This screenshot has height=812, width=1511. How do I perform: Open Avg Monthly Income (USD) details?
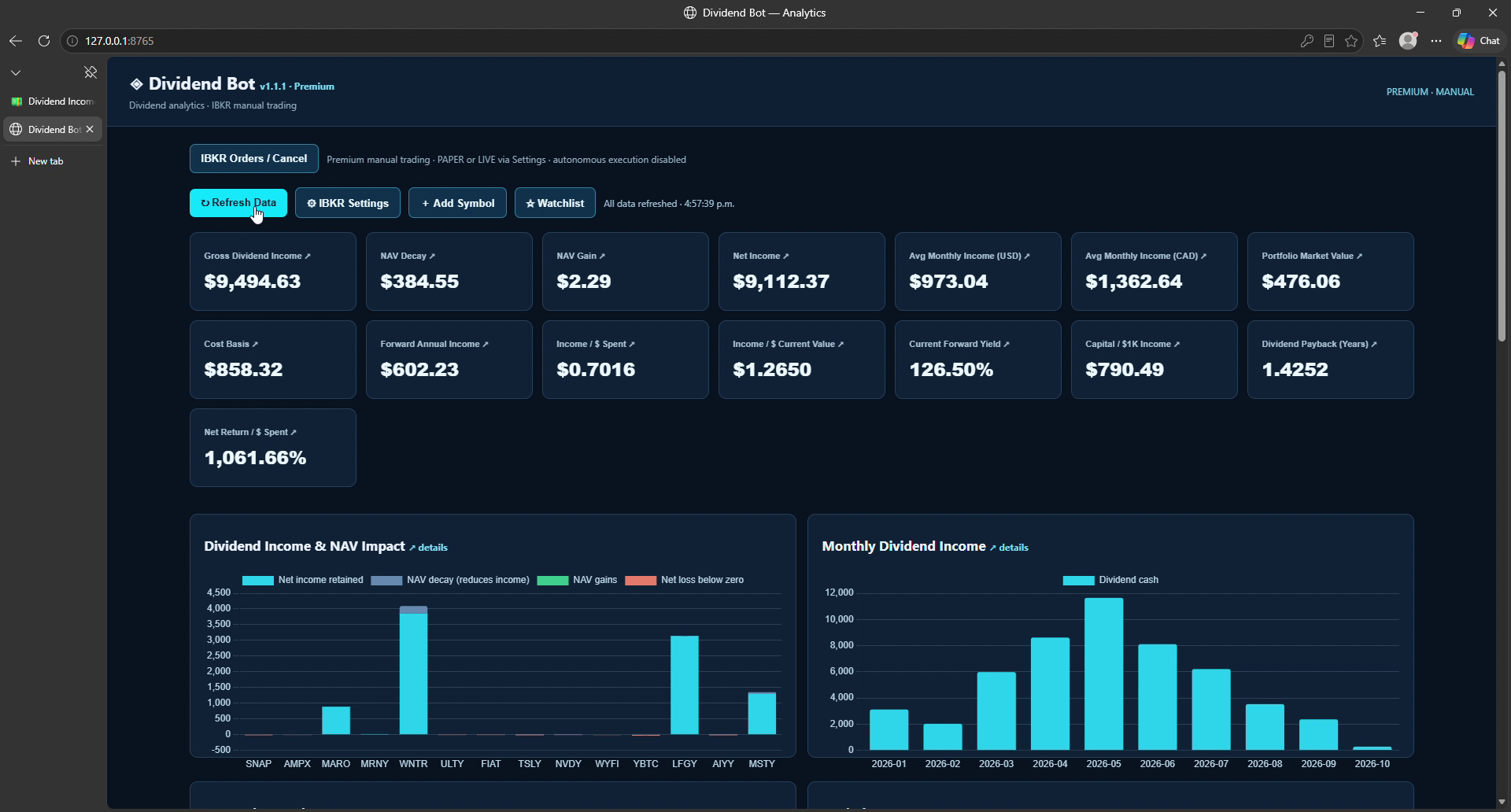[x=978, y=271]
